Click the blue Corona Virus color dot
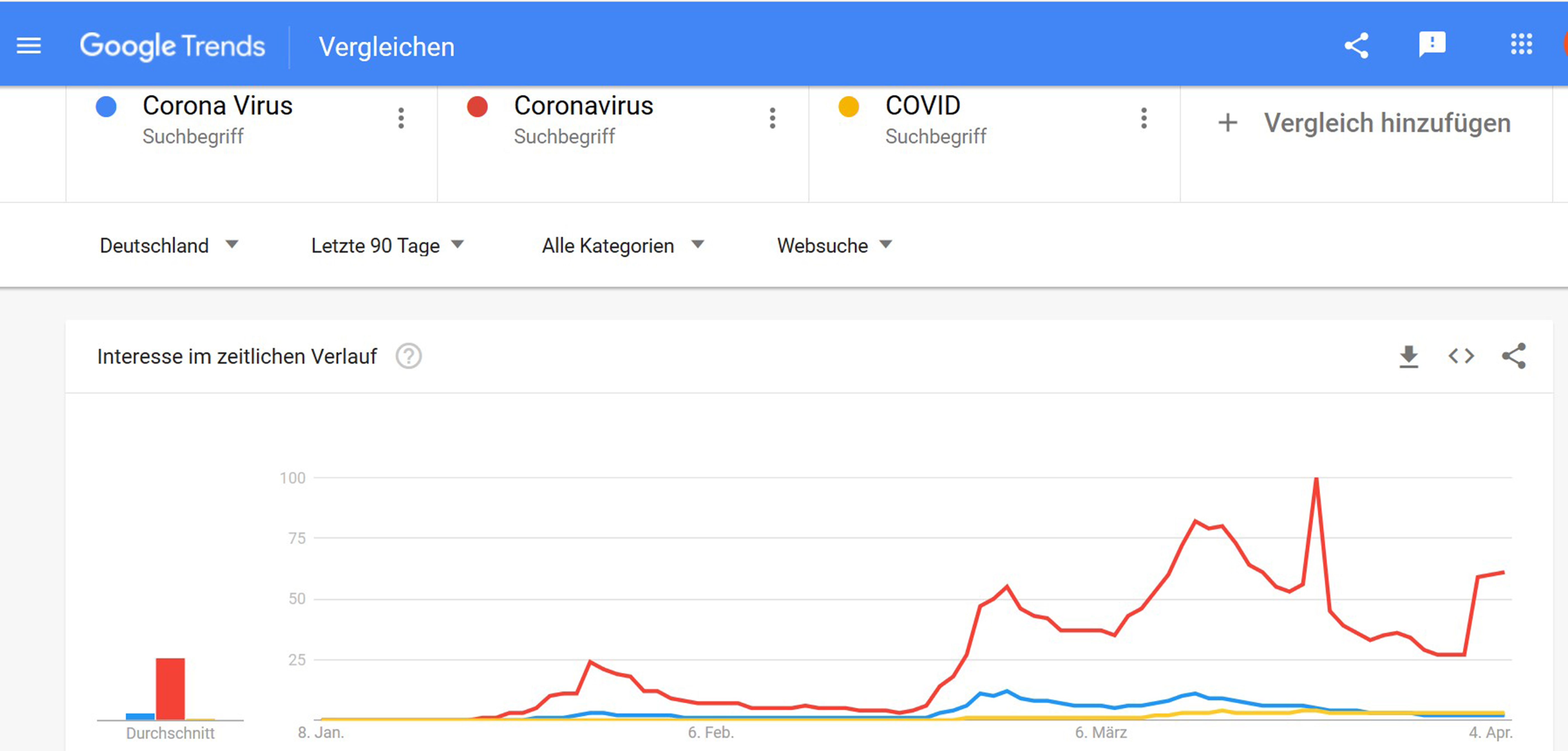The height and width of the screenshot is (751, 1568). click(x=106, y=106)
